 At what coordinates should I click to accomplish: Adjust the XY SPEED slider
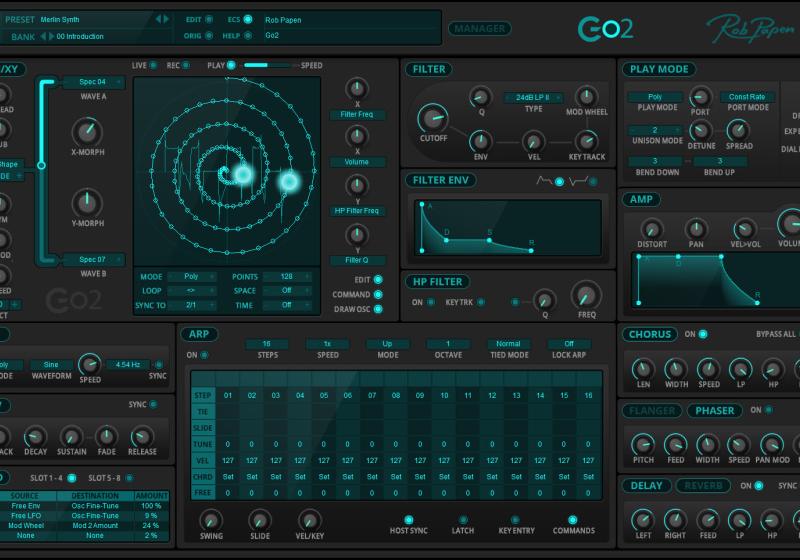tap(269, 65)
